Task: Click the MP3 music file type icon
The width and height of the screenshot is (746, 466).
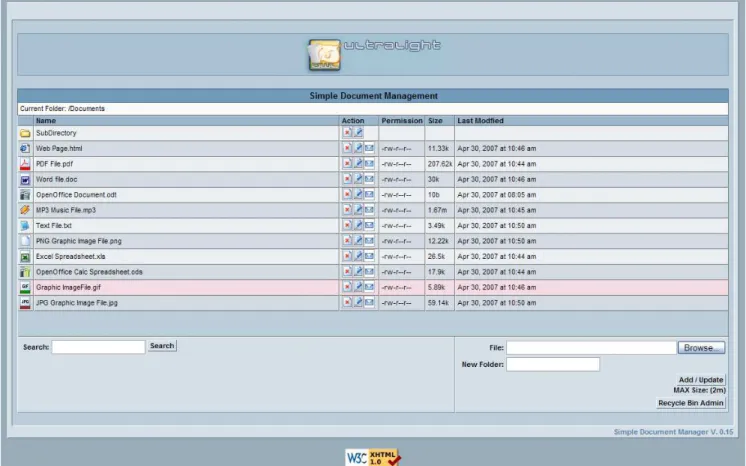Action: click(25, 210)
